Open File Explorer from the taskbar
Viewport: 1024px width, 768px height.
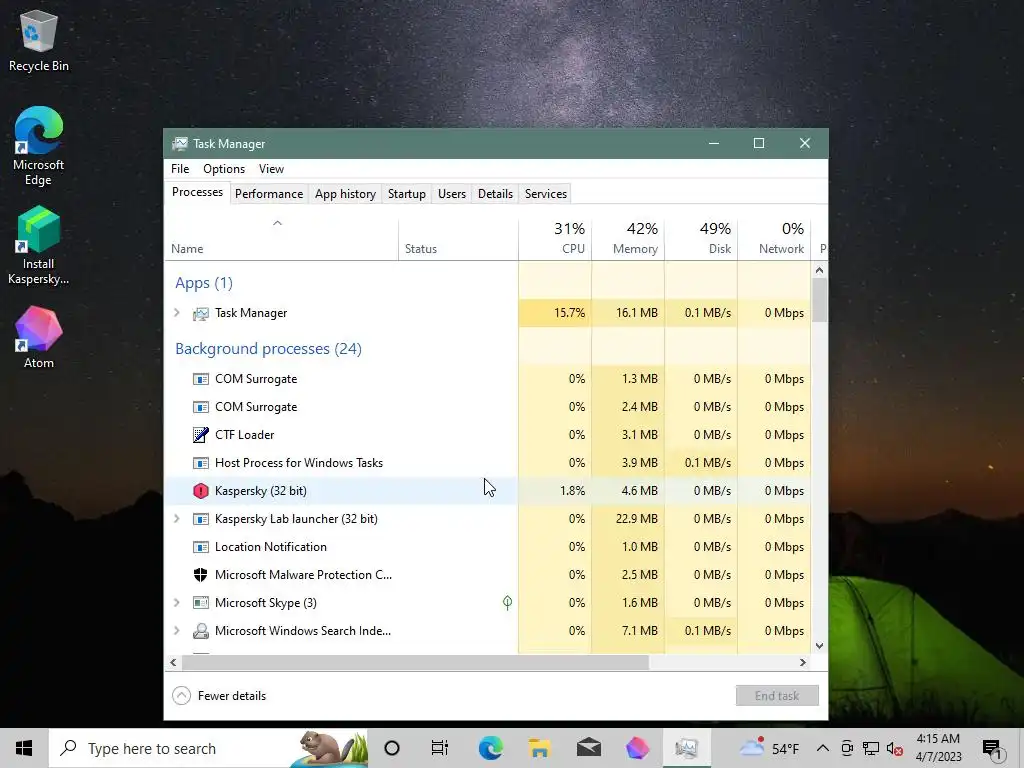(x=539, y=748)
